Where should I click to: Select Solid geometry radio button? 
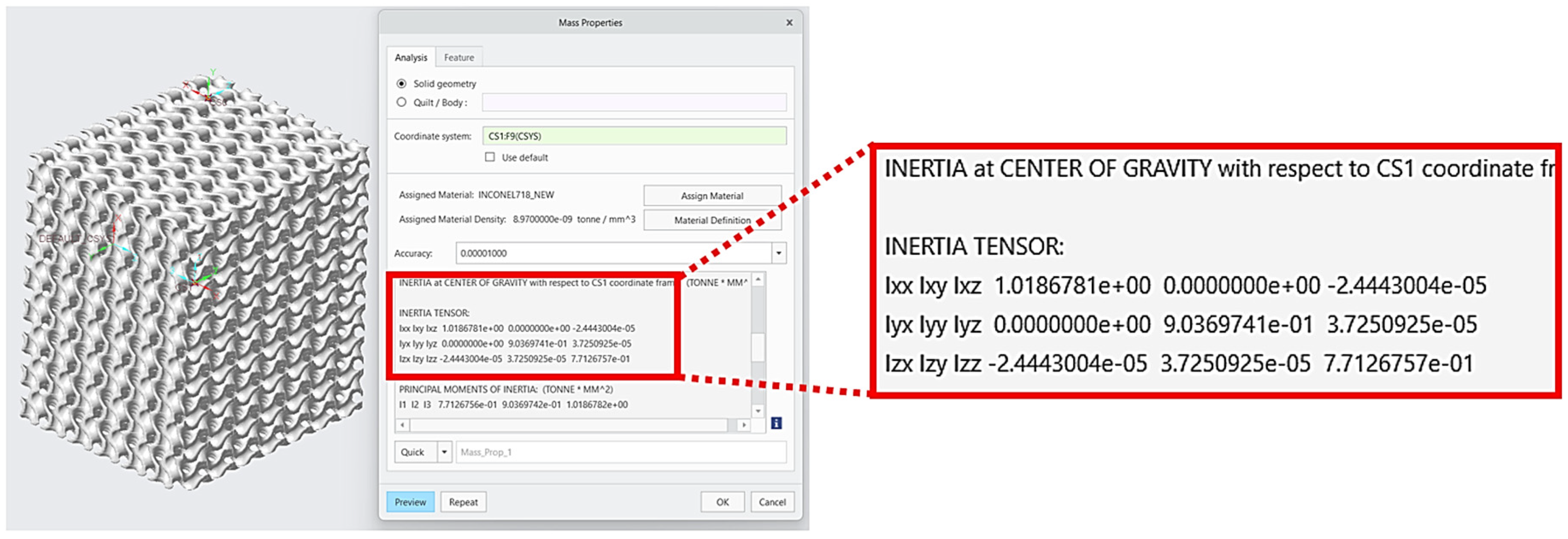coord(401,83)
